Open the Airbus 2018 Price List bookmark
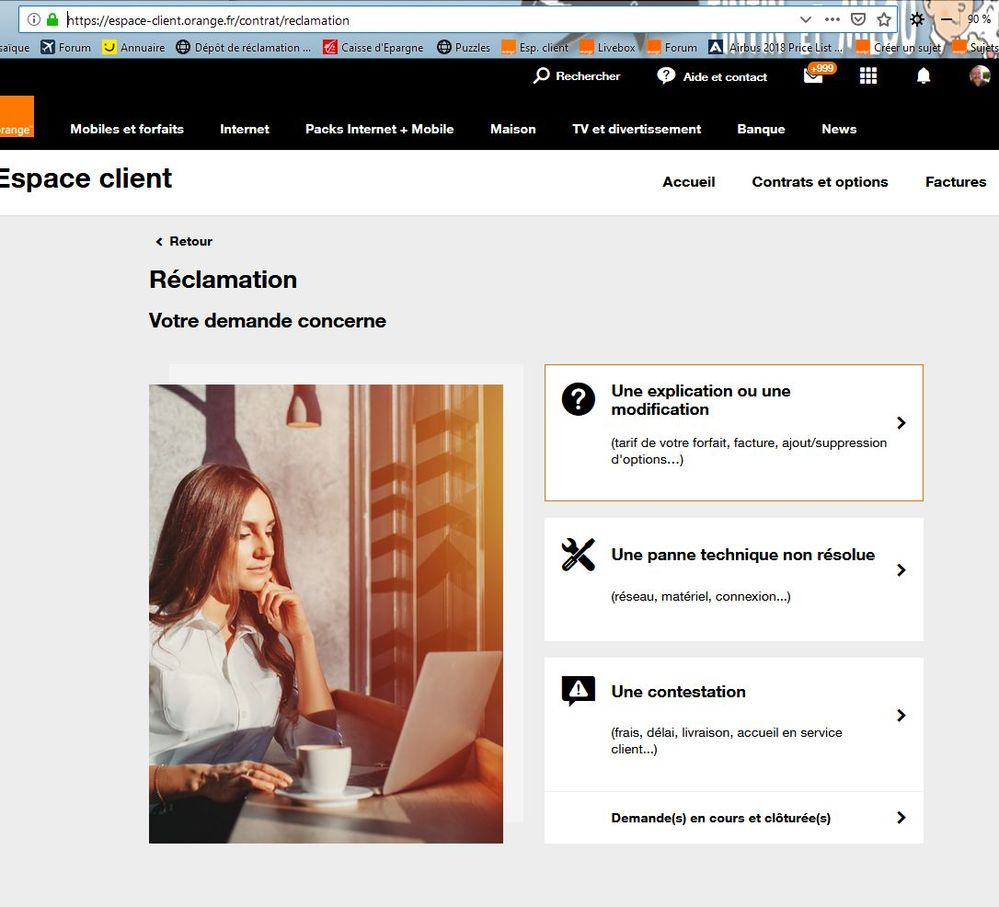999x907 pixels. (775, 47)
